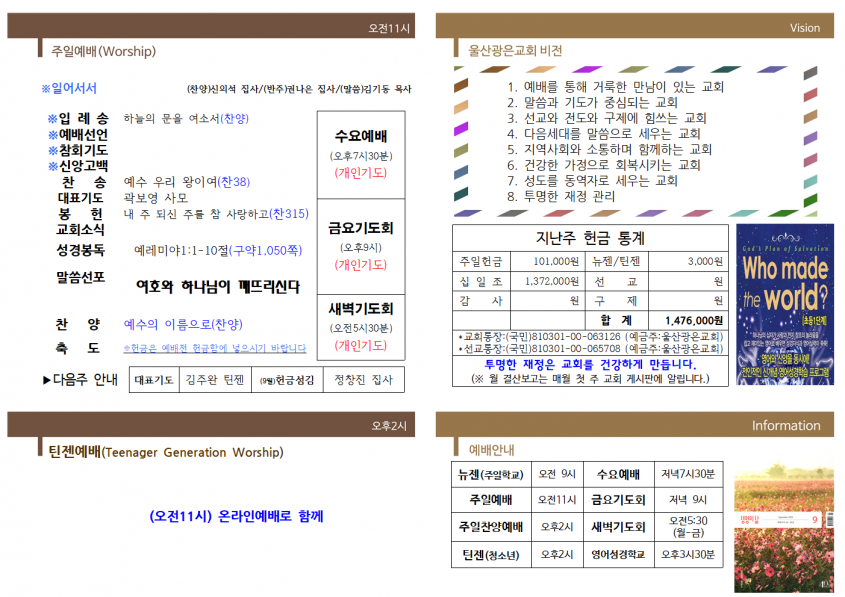Click the Information header bar
Screen dimensions: 845x597
pos(634,425)
